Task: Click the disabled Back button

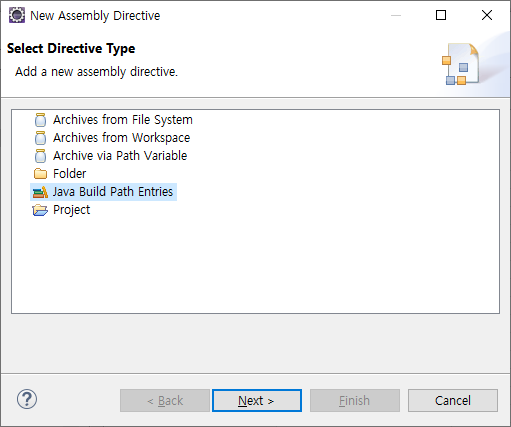Action: [165, 400]
